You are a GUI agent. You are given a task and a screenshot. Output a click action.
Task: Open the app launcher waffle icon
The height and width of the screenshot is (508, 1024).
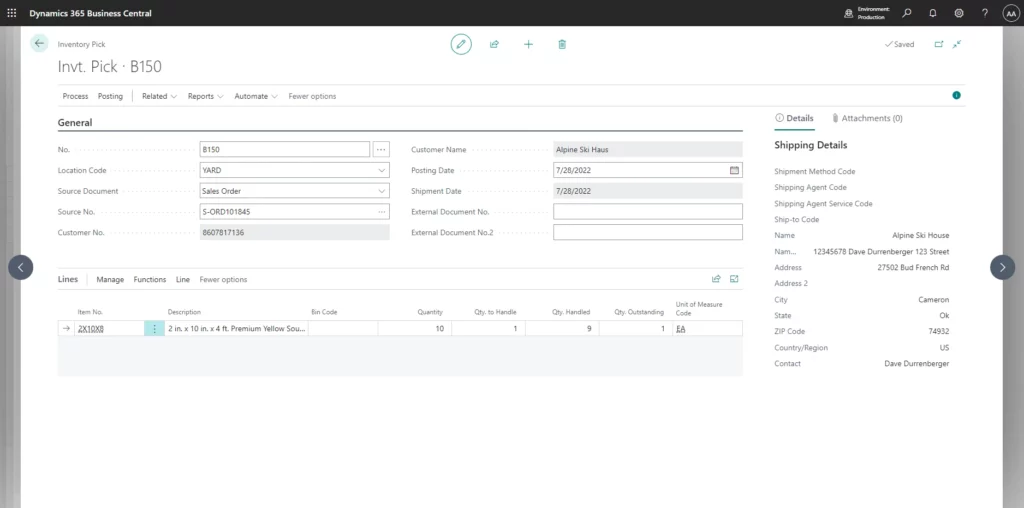click(12, 12)
